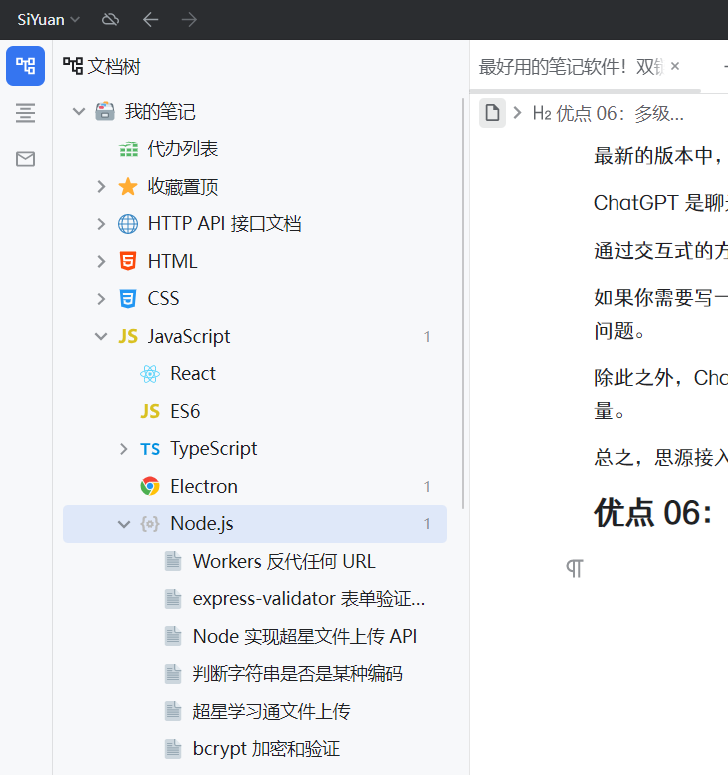Viewport: 728px width, 775px height.
Task: Go back with the left arrow
Action: (x=150, y=20)
